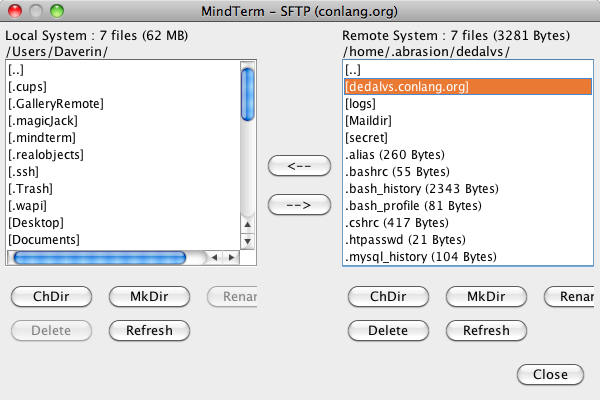The height and width of the screenshot is (400, 600).
Task: Click MkDir under the Local System list
Action: click(149, 297)
